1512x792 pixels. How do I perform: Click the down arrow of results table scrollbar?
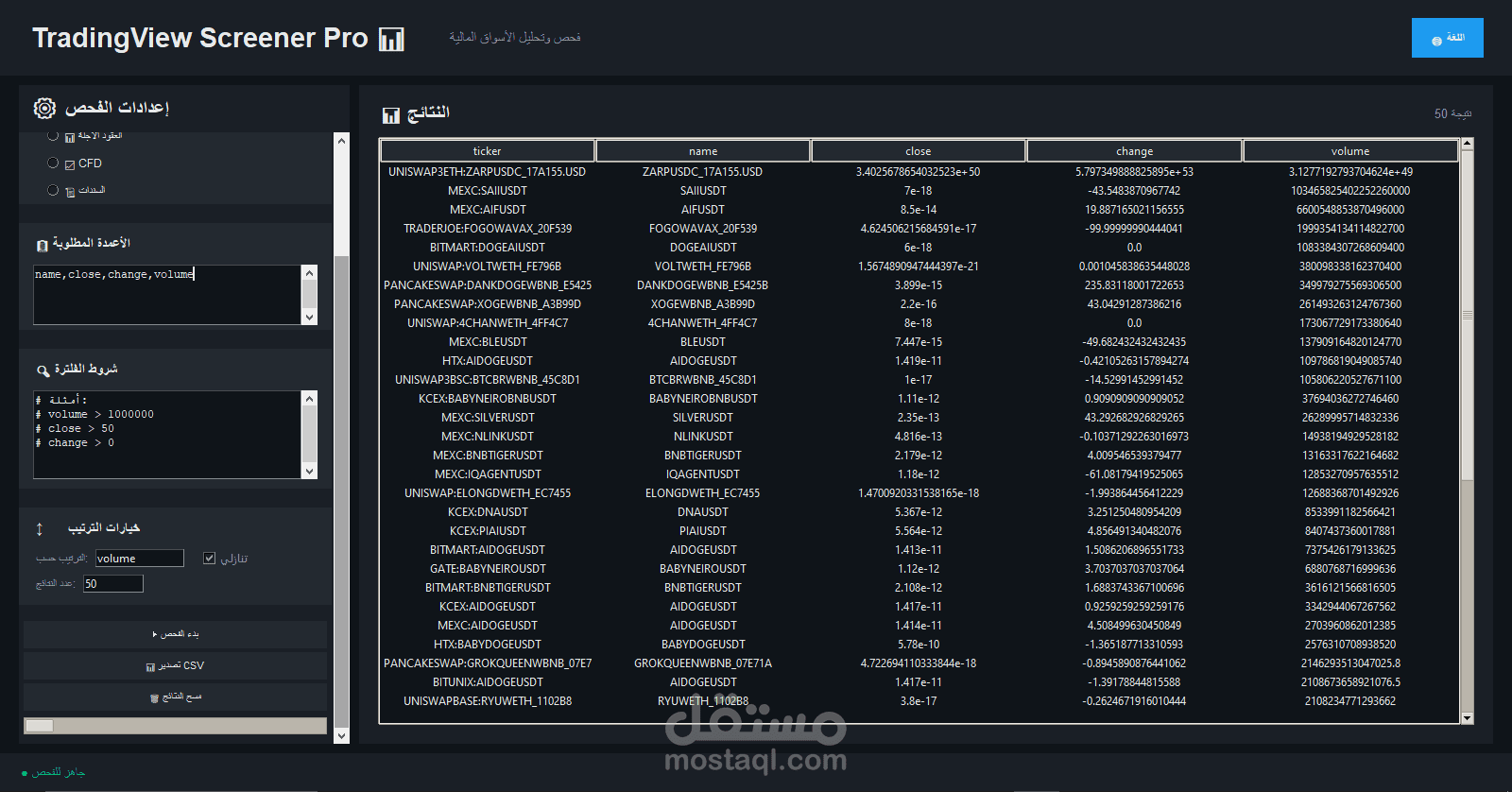tap(1467, 718)
